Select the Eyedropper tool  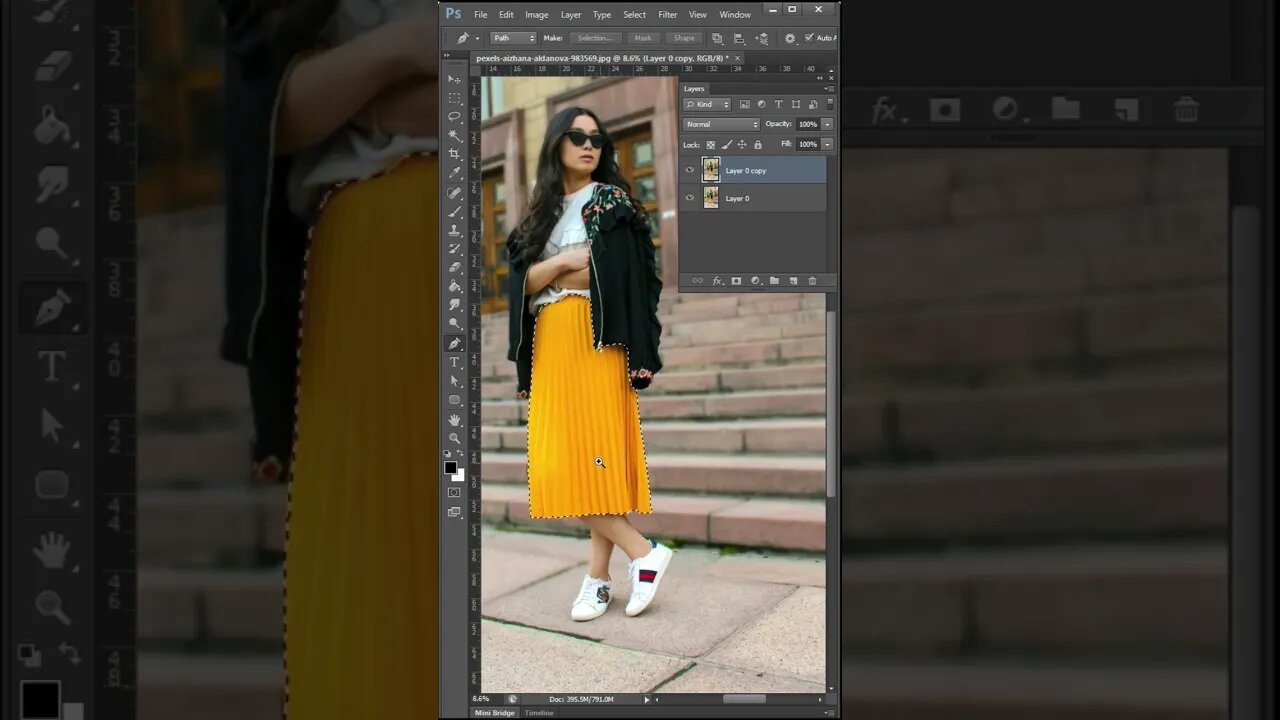[x=454, y=173]
